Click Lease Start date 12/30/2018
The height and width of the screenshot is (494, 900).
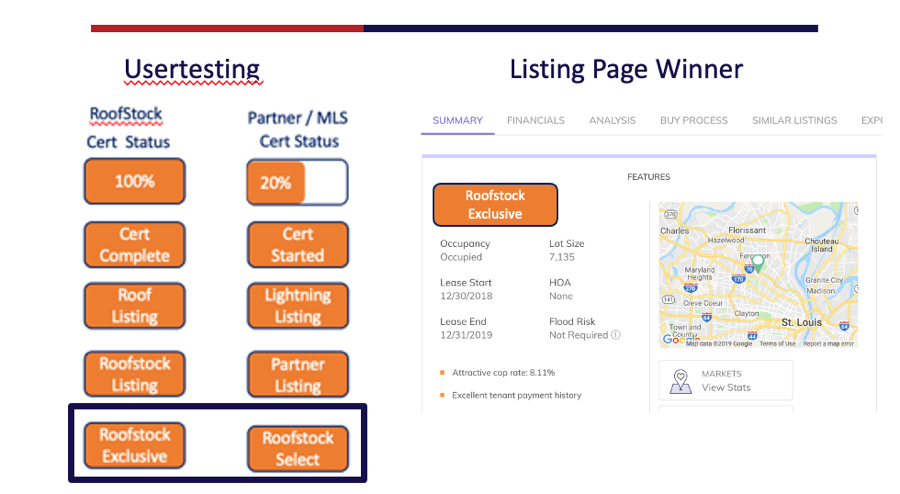(466, 296)
